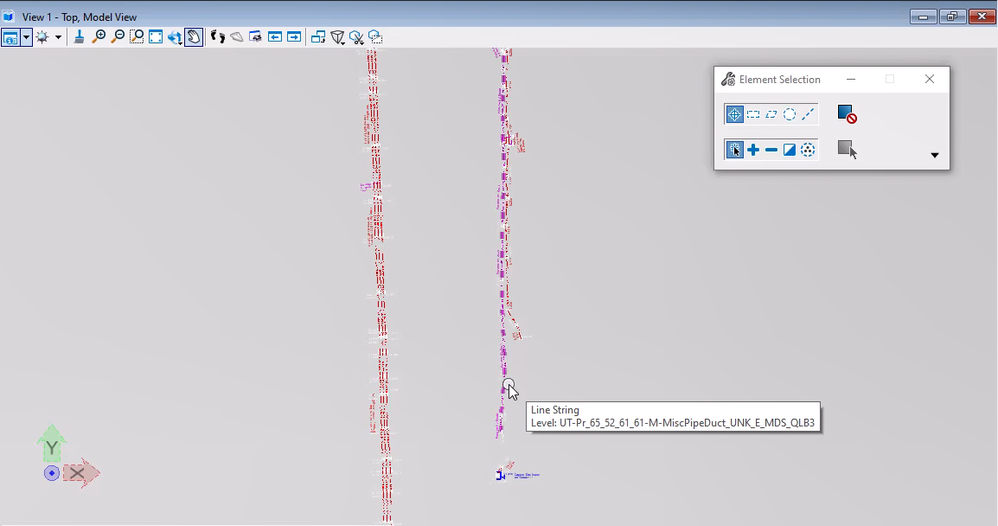Click the blue symbol near drawing bottom
Viewport: 998px width, 526px height.
(500, 475)
